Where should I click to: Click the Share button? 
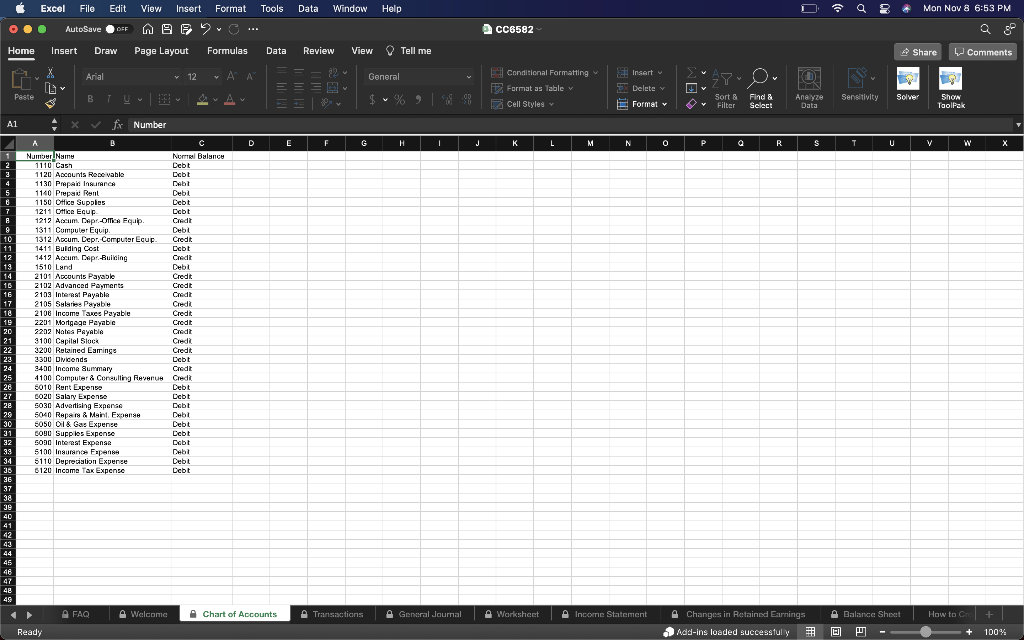coord(918,50)
